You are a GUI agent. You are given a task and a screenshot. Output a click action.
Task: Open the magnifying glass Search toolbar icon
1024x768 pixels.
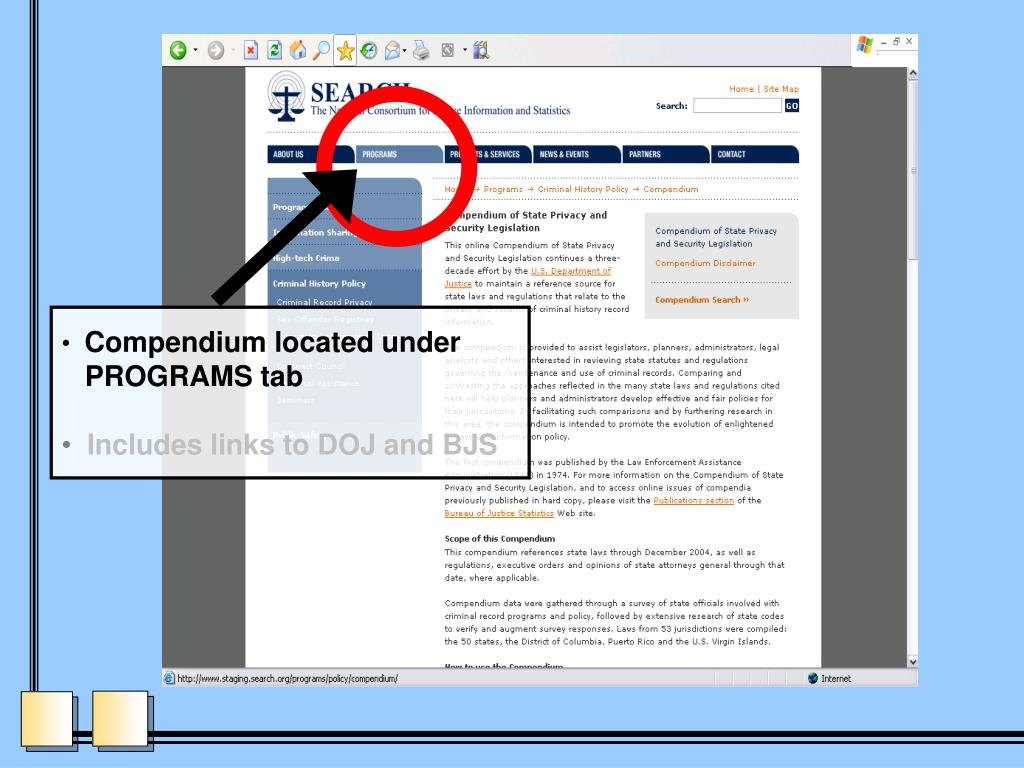(x=321, y=50)
